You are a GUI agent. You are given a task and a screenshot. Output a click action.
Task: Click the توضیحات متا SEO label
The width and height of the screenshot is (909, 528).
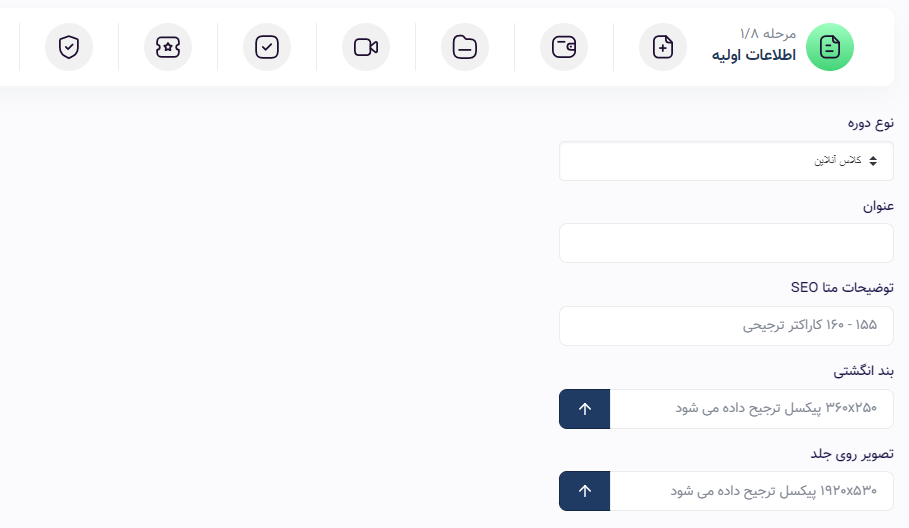coord(842,287)
